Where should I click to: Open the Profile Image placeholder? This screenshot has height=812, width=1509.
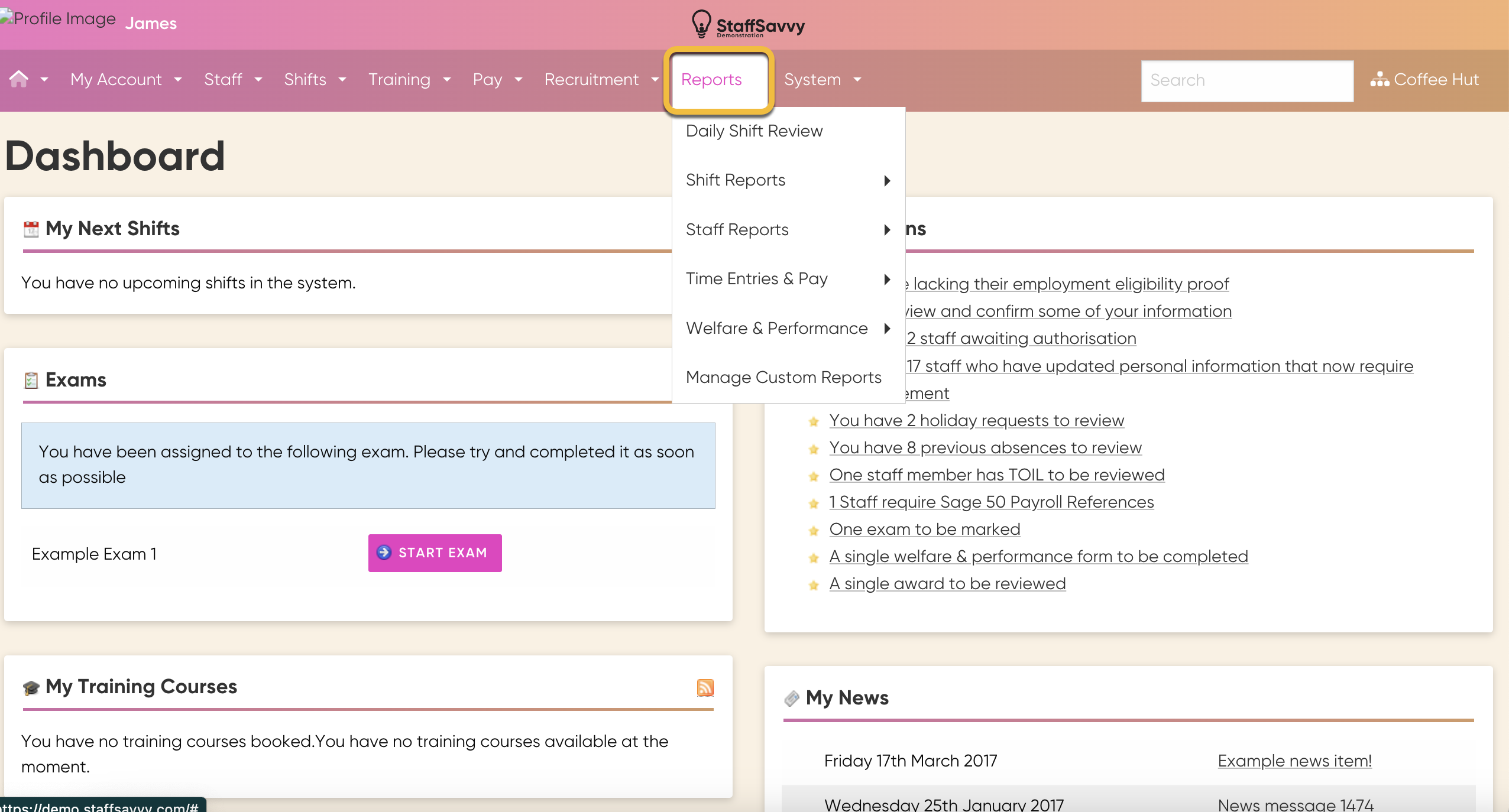coord(58,18)
